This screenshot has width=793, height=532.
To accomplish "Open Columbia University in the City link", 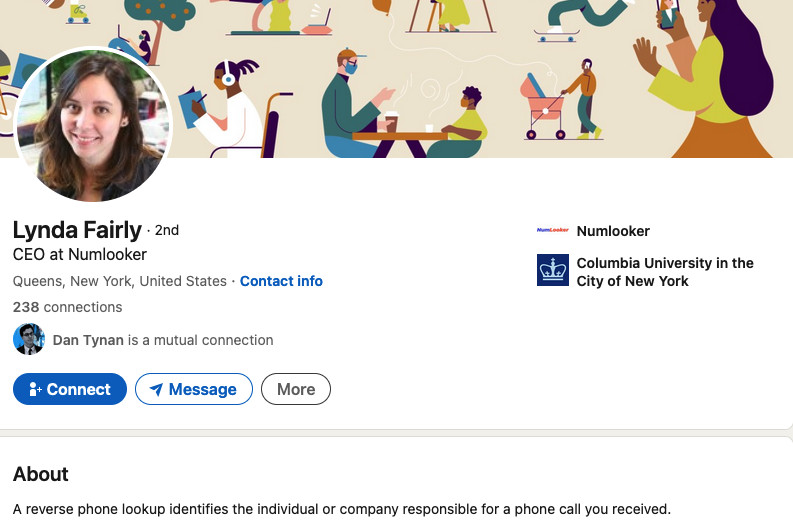I will click(x=665, y=272).
